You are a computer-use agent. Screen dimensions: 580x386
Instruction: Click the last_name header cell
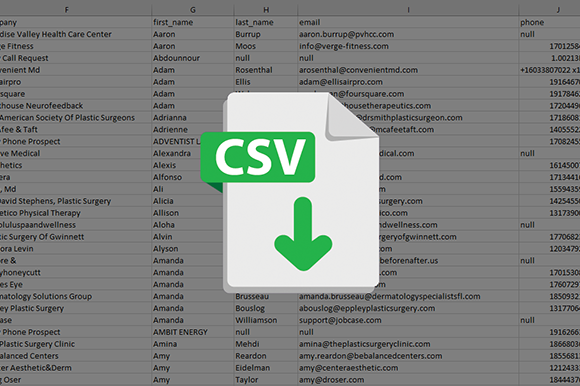(x=266, y=22)
